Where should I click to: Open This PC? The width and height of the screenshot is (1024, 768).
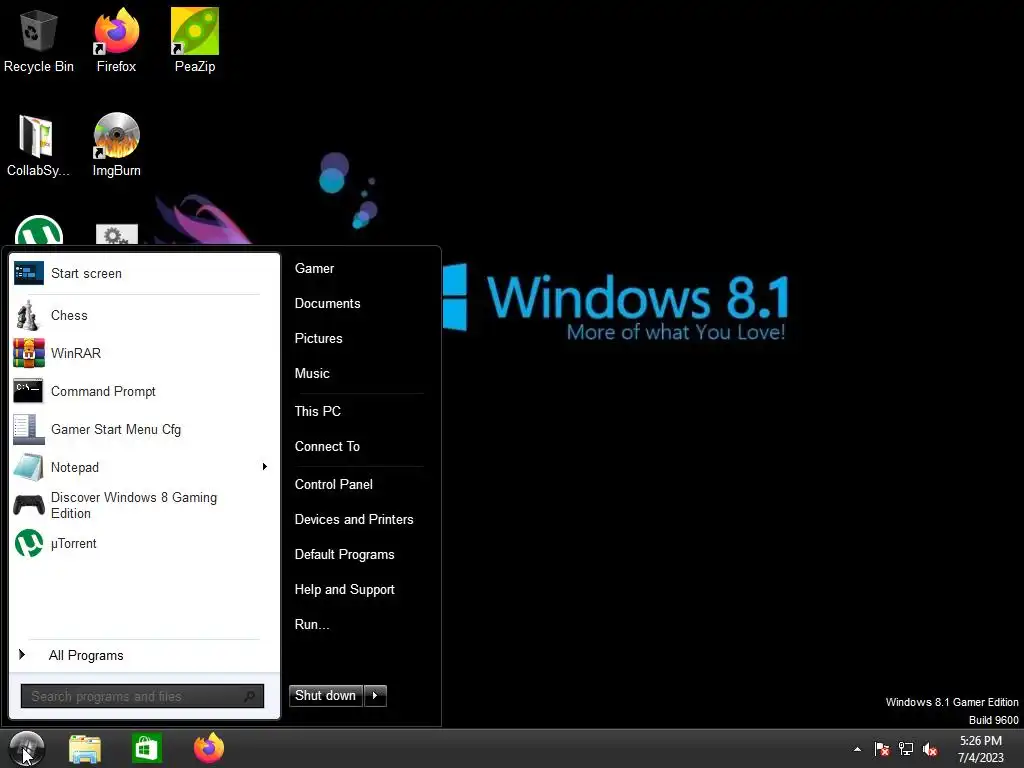coord(317,411)
